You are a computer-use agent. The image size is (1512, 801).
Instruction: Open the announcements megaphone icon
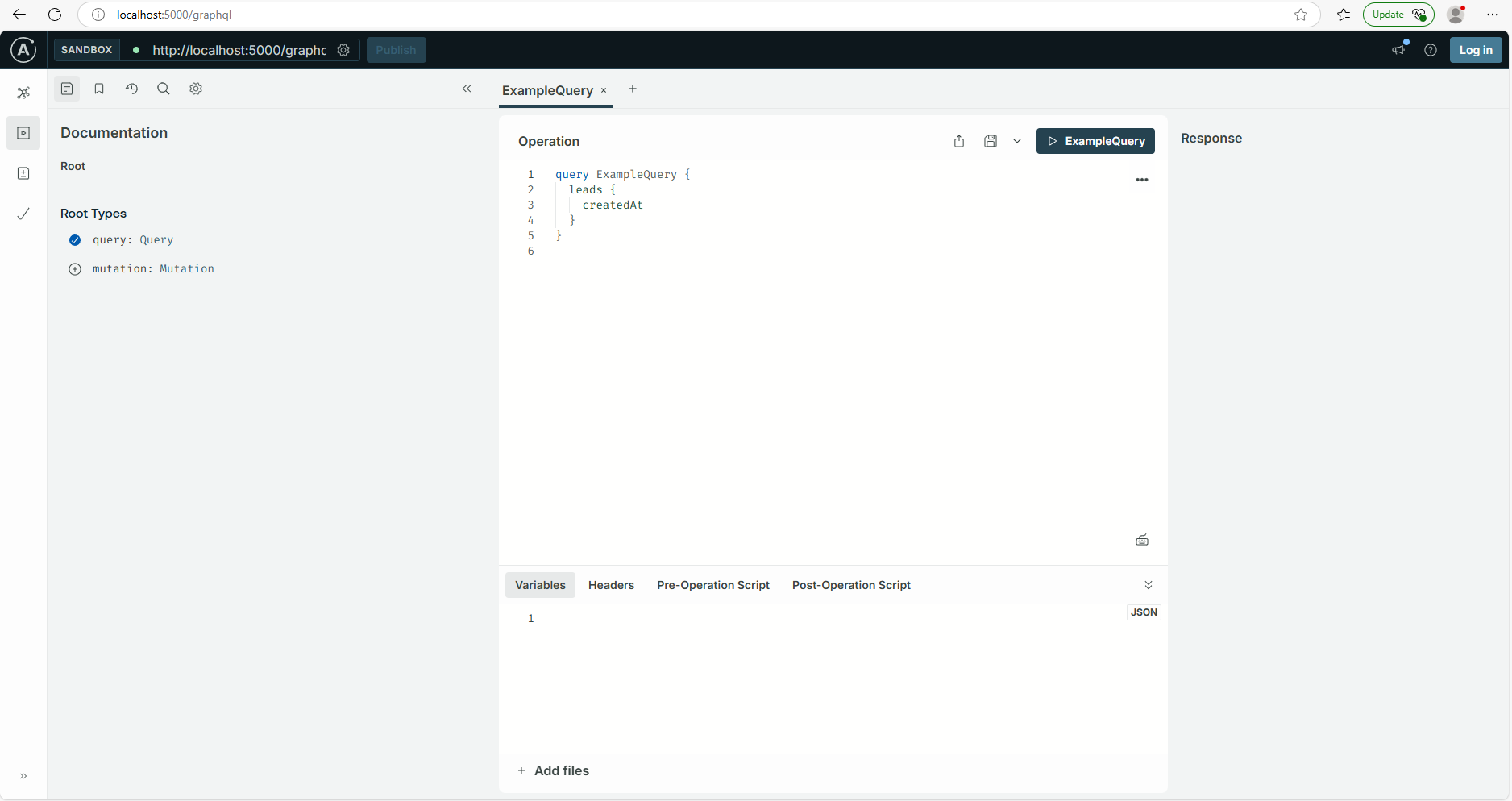tap(1399, 50)
